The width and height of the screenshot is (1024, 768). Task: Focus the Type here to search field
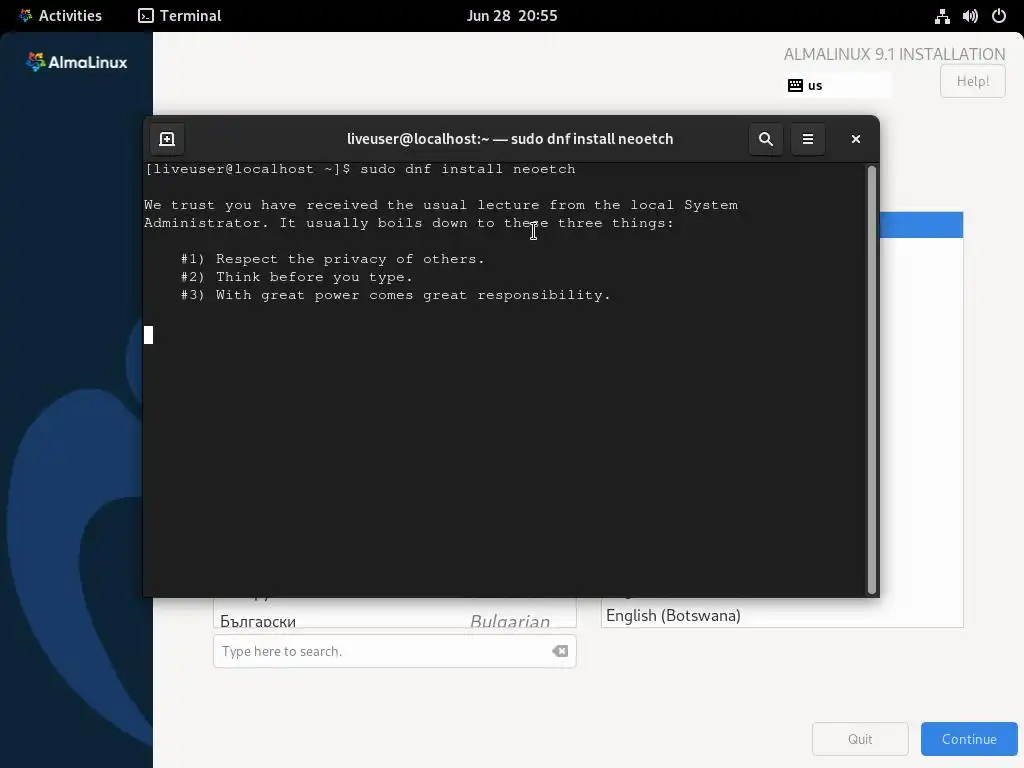tap(394, 651)
